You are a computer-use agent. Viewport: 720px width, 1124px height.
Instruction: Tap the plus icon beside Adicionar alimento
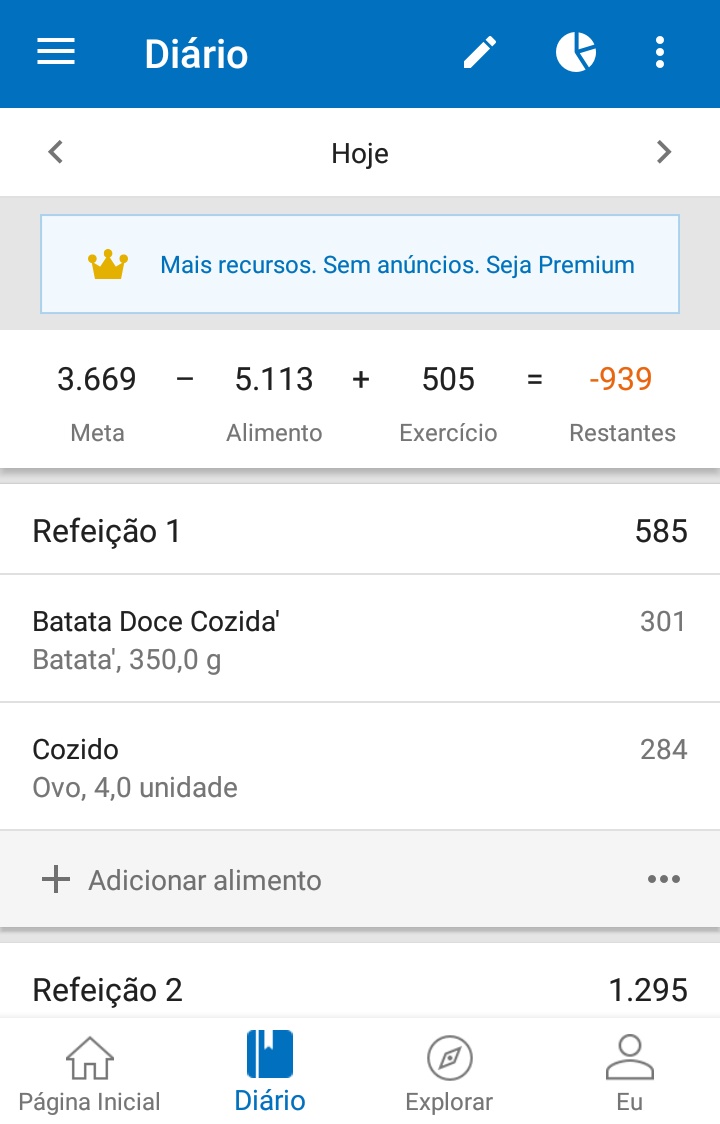point(56,879)
